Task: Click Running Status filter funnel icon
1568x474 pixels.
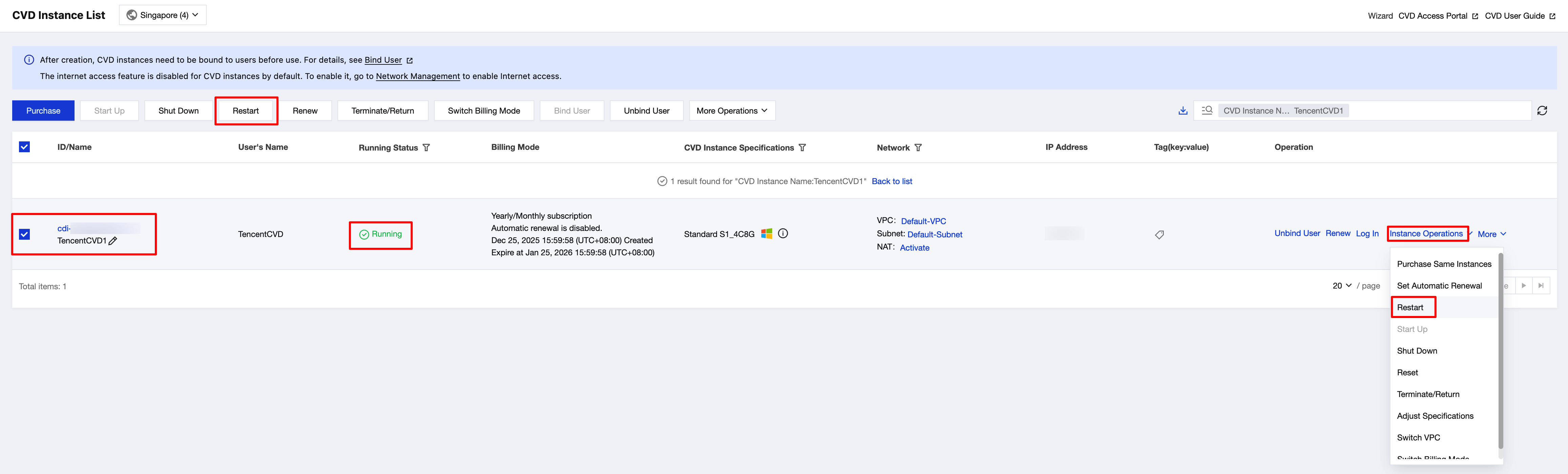Action: [426, 147]
